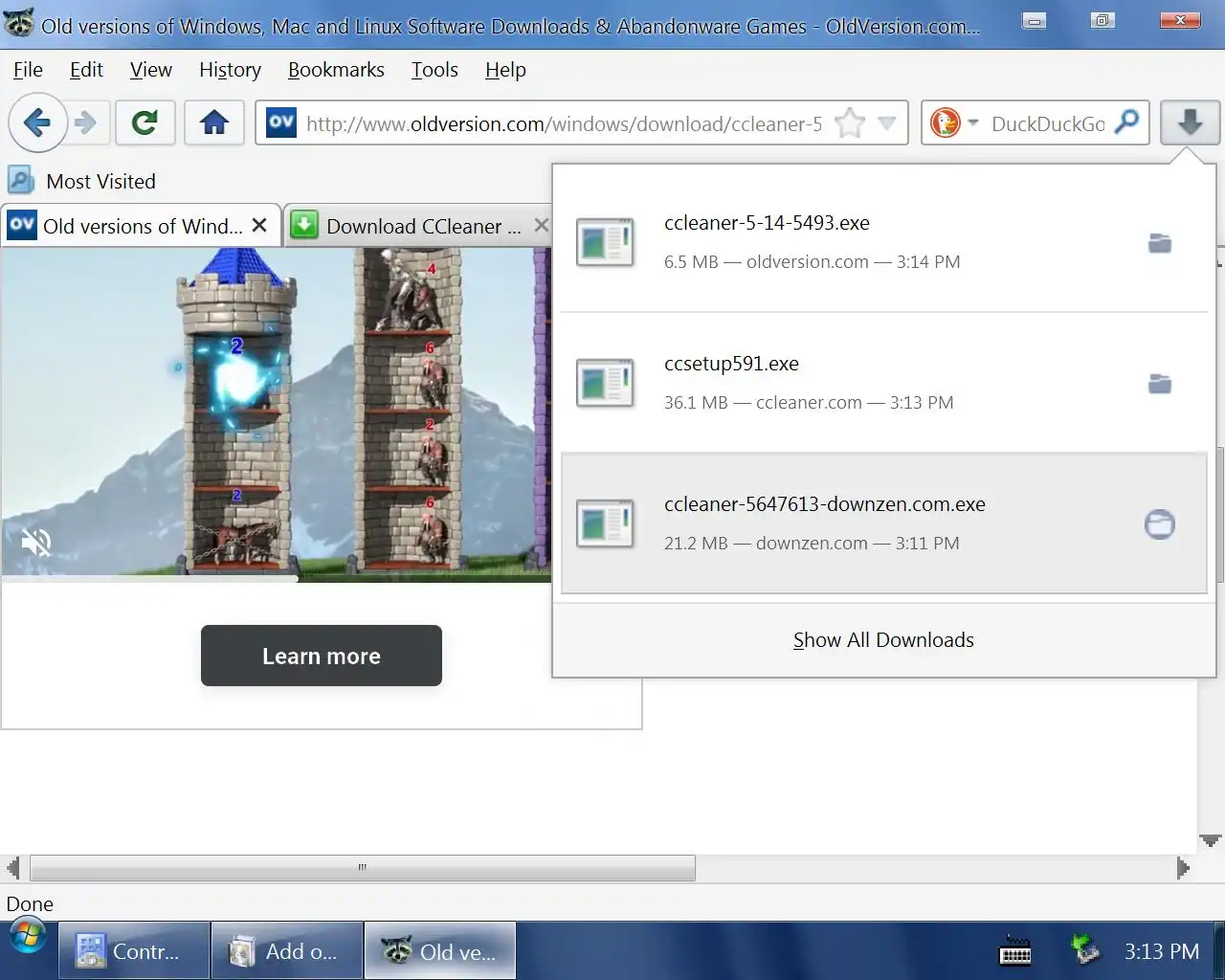The width and height of the screenshot is (1225, 980).
Task: Bookmark this page with the star icon
Action: coord(849,123)
